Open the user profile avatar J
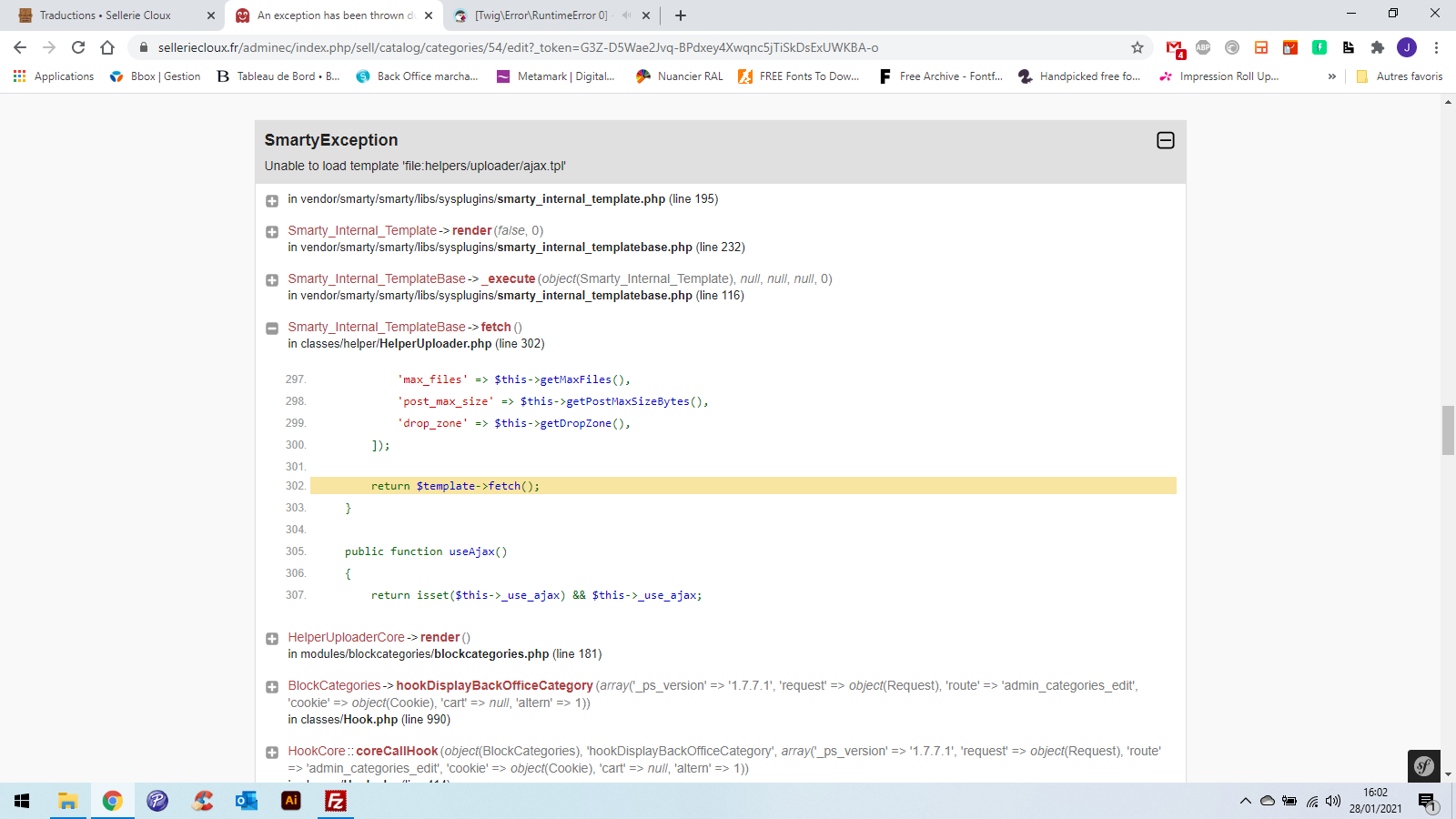The height and width of the screenshot is (819, 1456). tap(1407, 47)
